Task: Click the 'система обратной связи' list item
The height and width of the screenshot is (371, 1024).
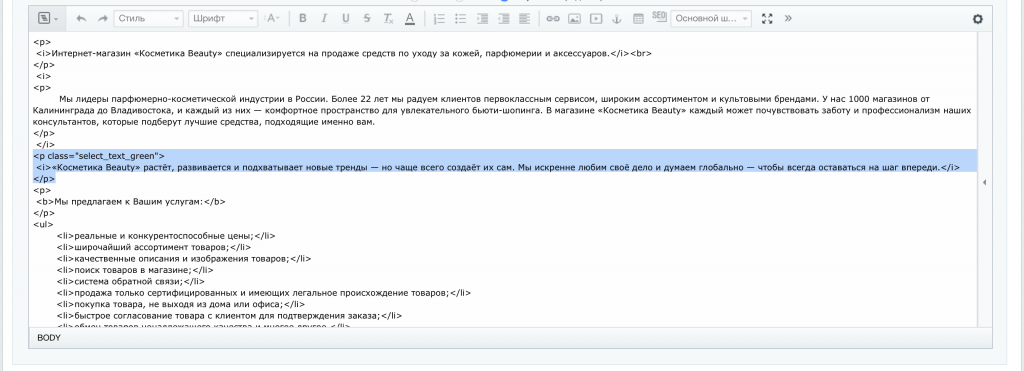Action: pyautogui.click(x=131, y=282)
